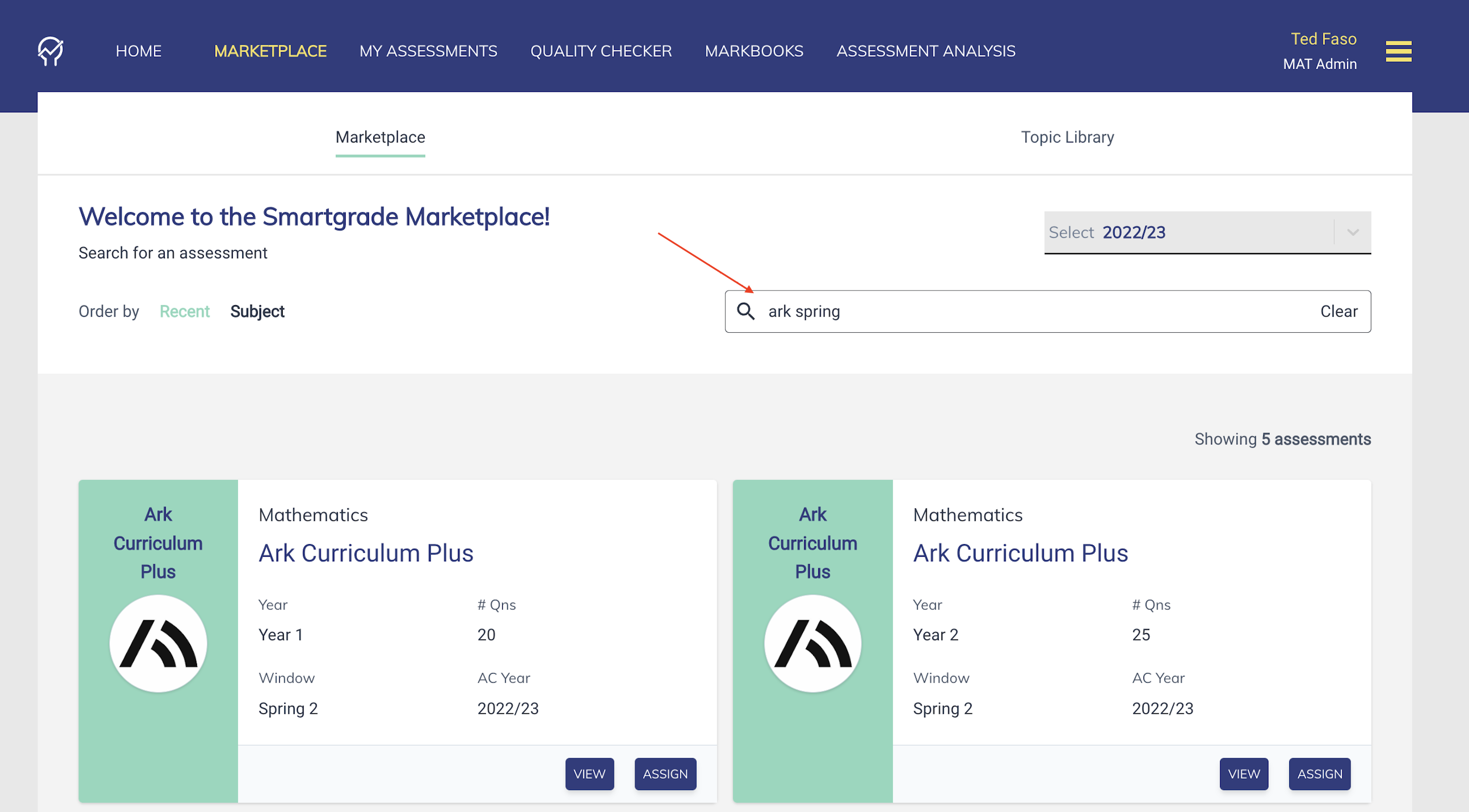View the Year 1 Ark Curriculum Plus assessment

click(589, 774)
